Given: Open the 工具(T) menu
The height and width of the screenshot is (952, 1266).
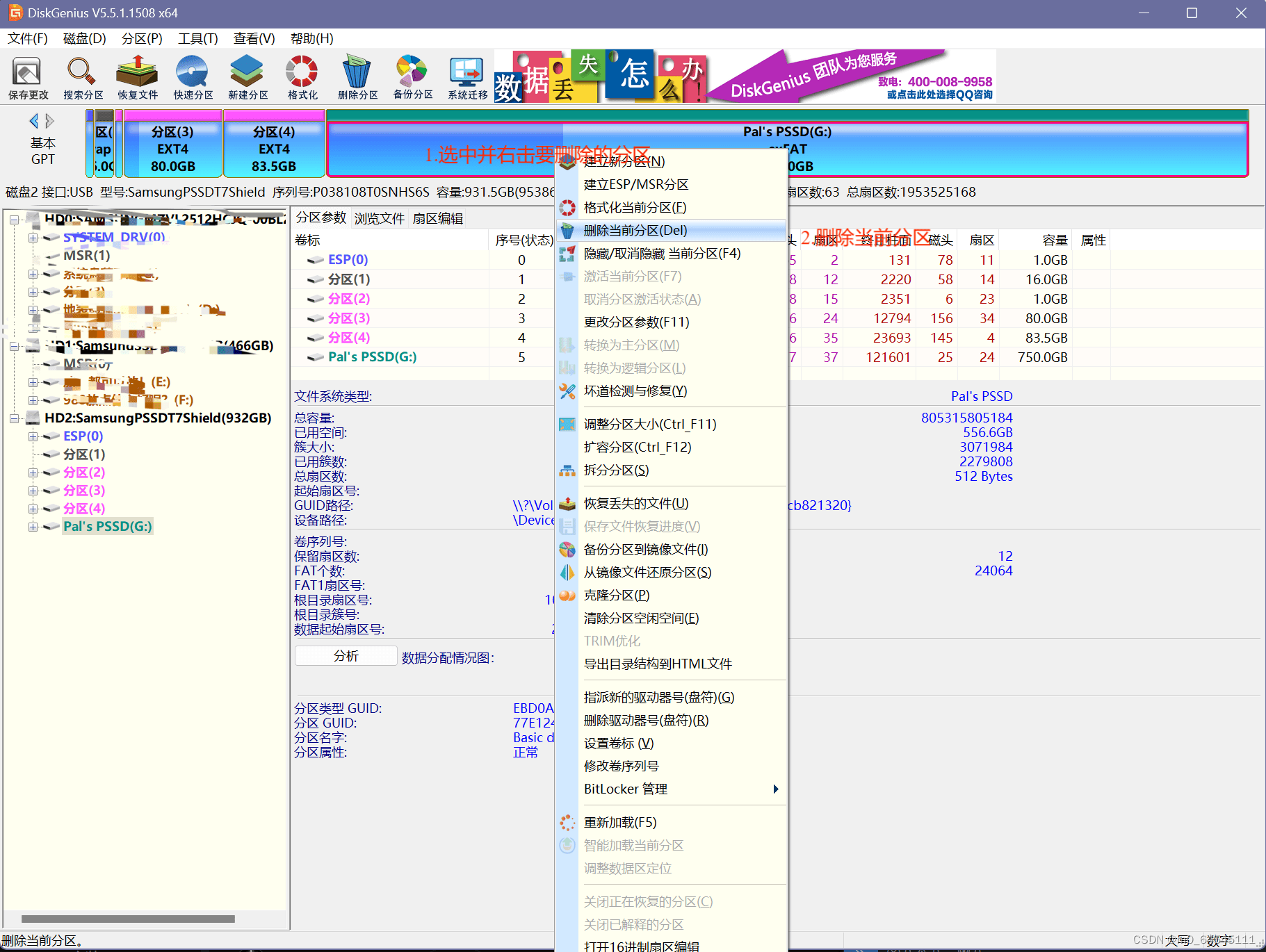Looking at the screenshot, I should click(198, 38).
